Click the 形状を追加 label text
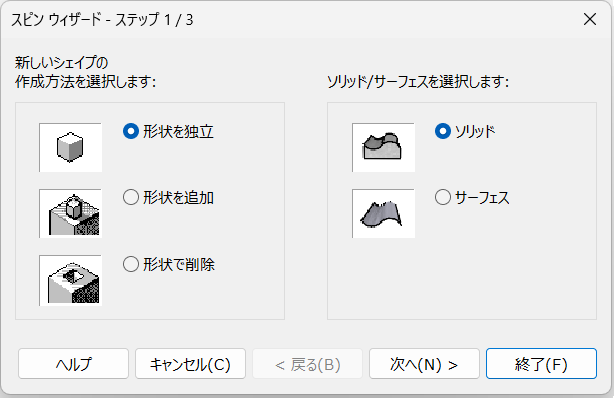The image size is (614, 398). click(179, 197)
